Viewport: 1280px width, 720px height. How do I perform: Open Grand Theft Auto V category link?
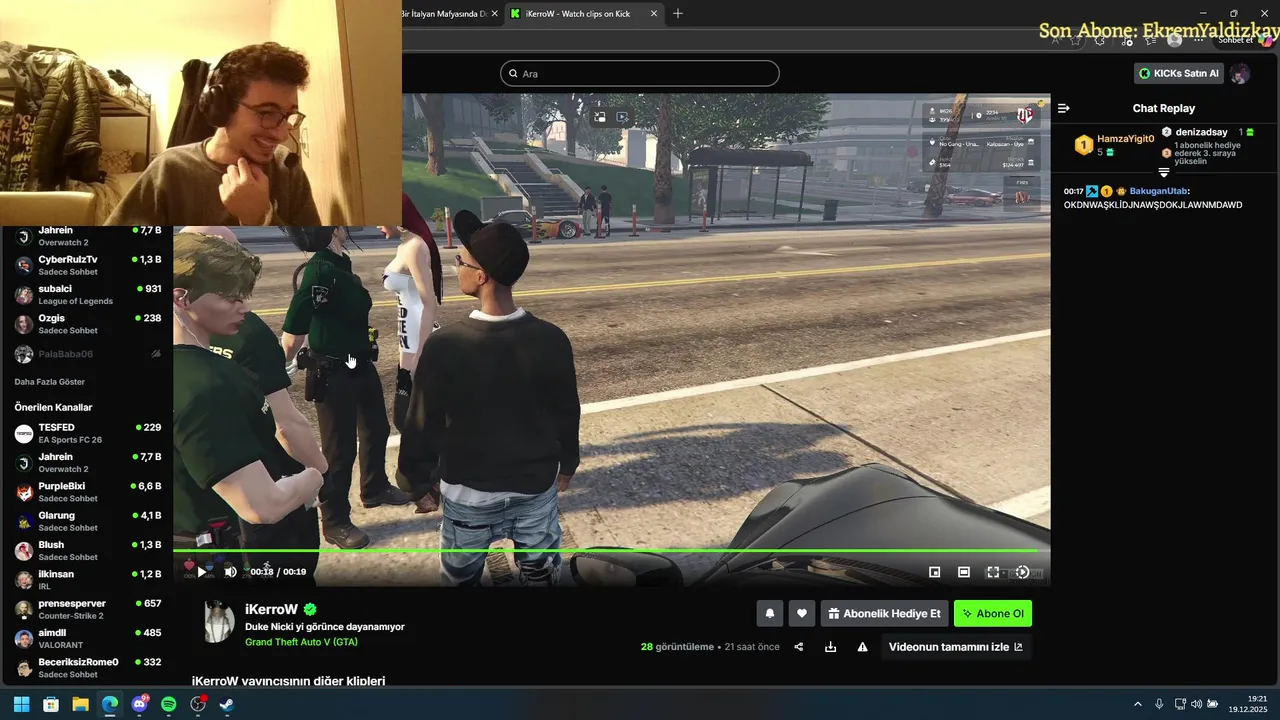(x=301, y=642)
